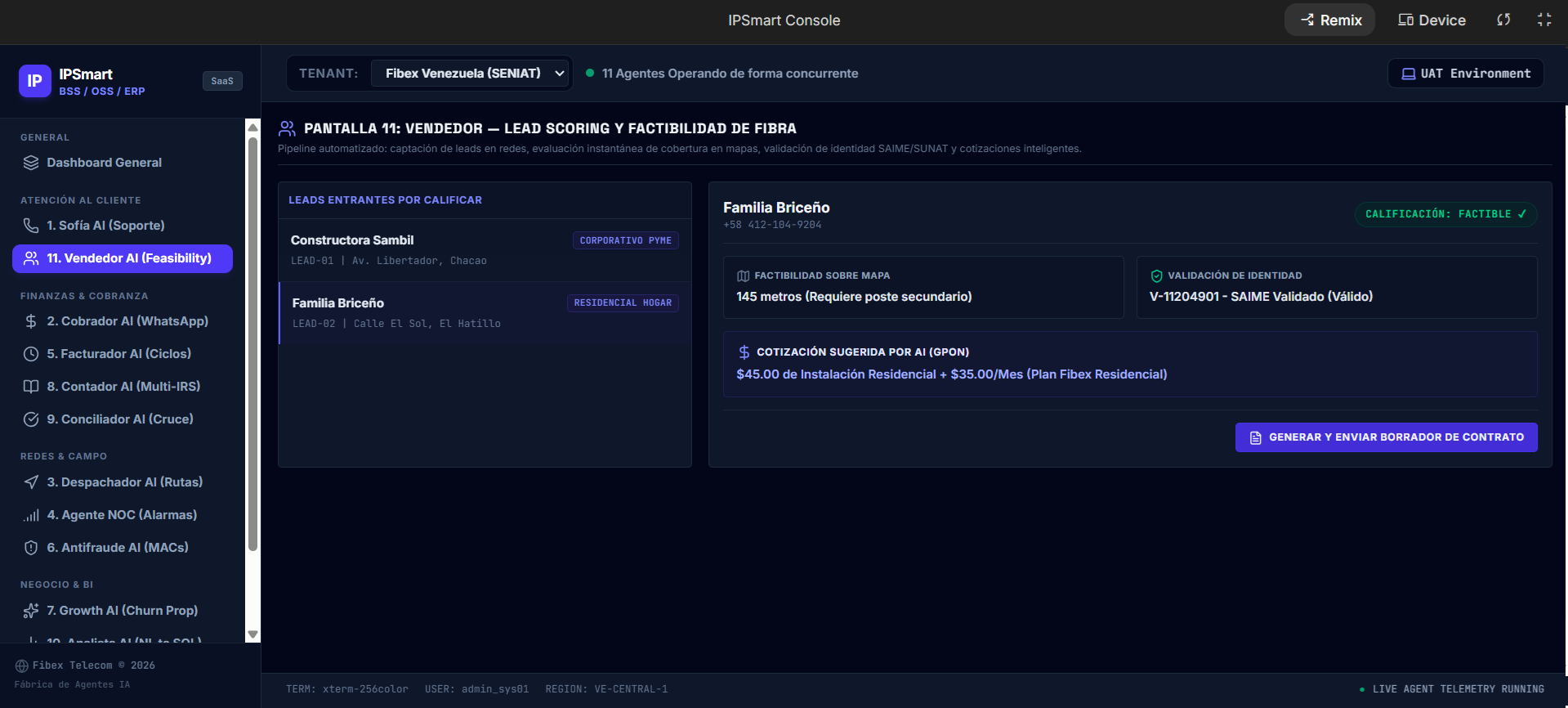Image resolution: width=1568 pixels, height=708 pixels.
Task: Click the document icon in contract button
Action: click(1256, 438)
